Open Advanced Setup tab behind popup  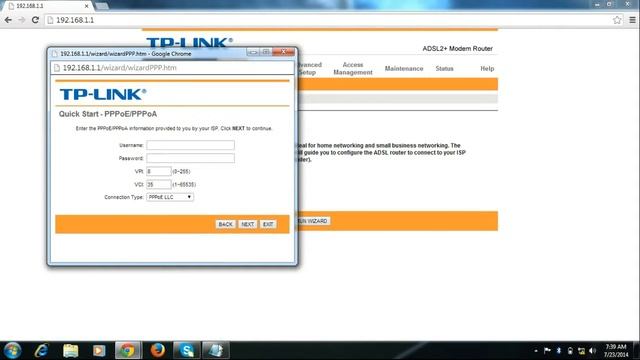click(310, 69)
